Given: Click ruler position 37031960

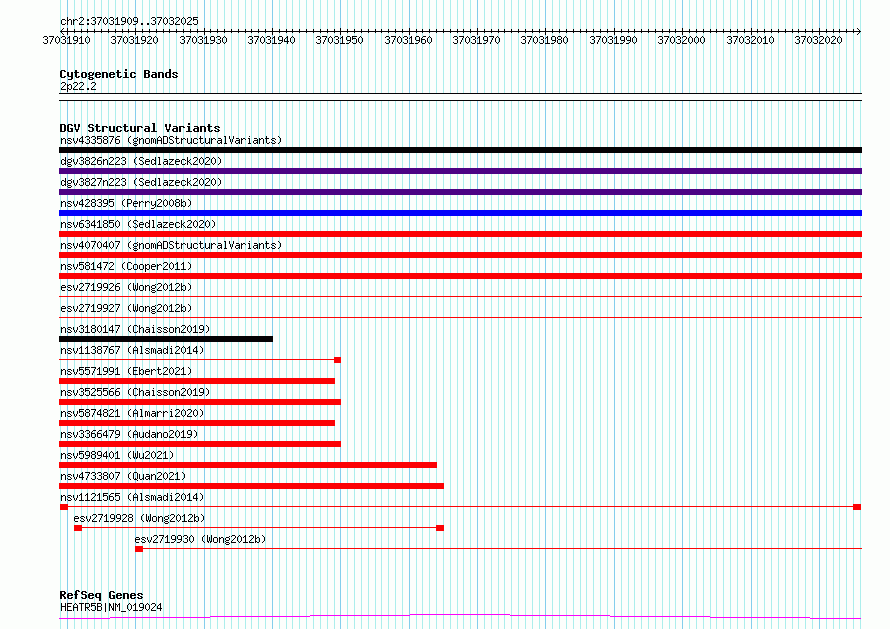Looking at the screenshot, I should [408, 40].
